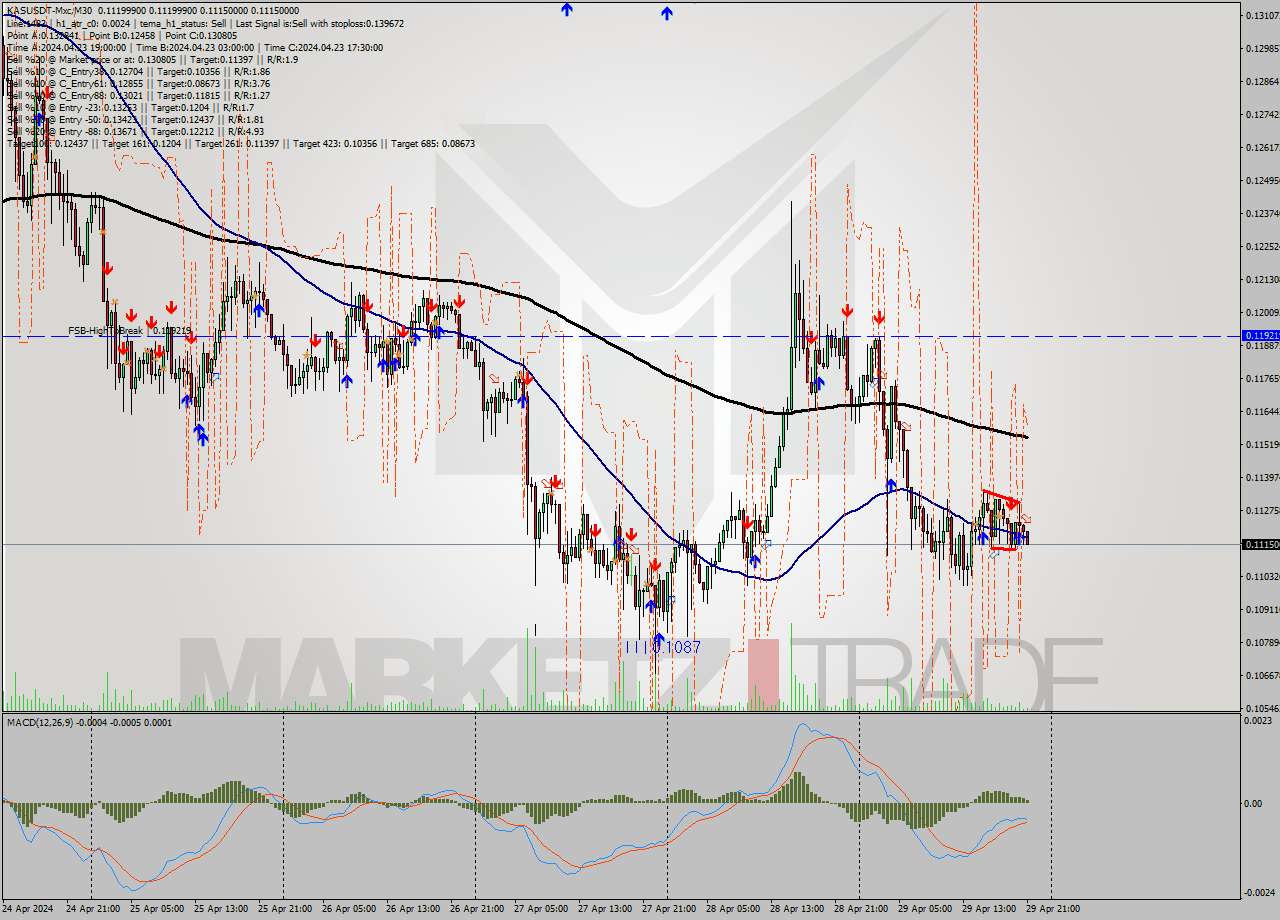The height and width of the screenshot is (920, 1280).
Task: Click the 0.11644 price axis label
Action: tap(1261, 411)
